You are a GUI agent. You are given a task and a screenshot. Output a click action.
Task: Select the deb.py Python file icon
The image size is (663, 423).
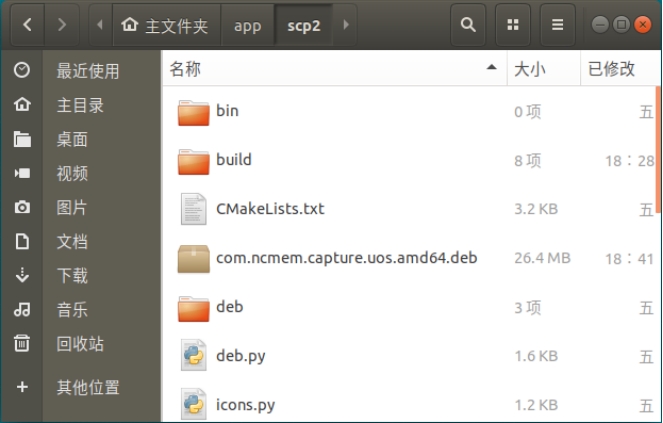coord(193,355)
